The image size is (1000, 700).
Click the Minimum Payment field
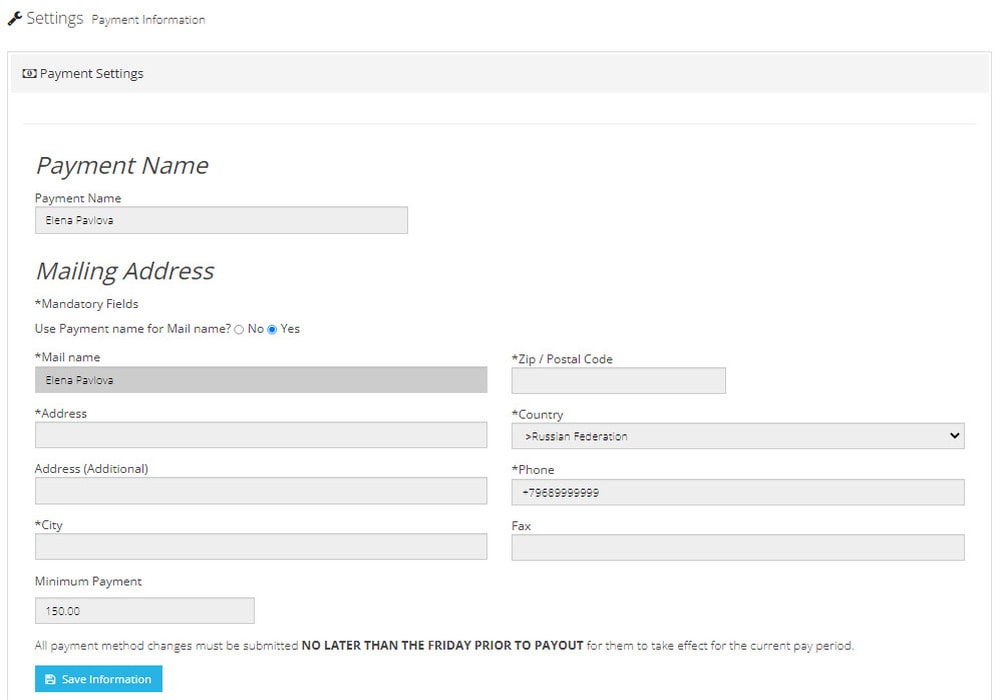coord(144,611)
